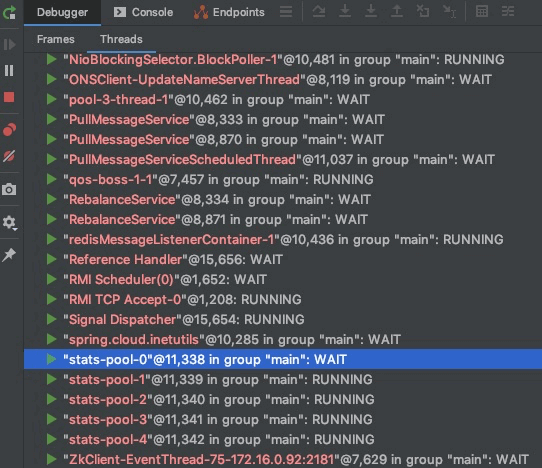Click the Force Step Into icon
542x468 pixels.
[371, 11]
